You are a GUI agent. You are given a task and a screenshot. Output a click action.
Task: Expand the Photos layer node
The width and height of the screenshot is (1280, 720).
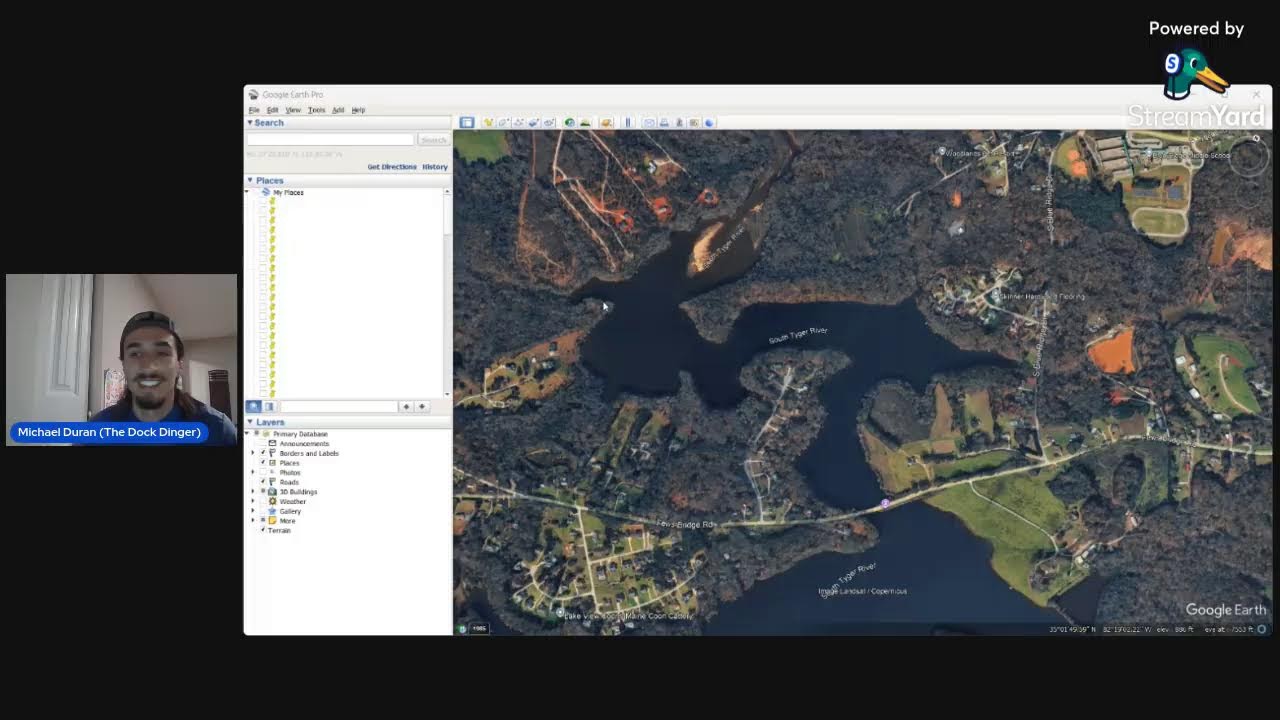pos(253,473)
